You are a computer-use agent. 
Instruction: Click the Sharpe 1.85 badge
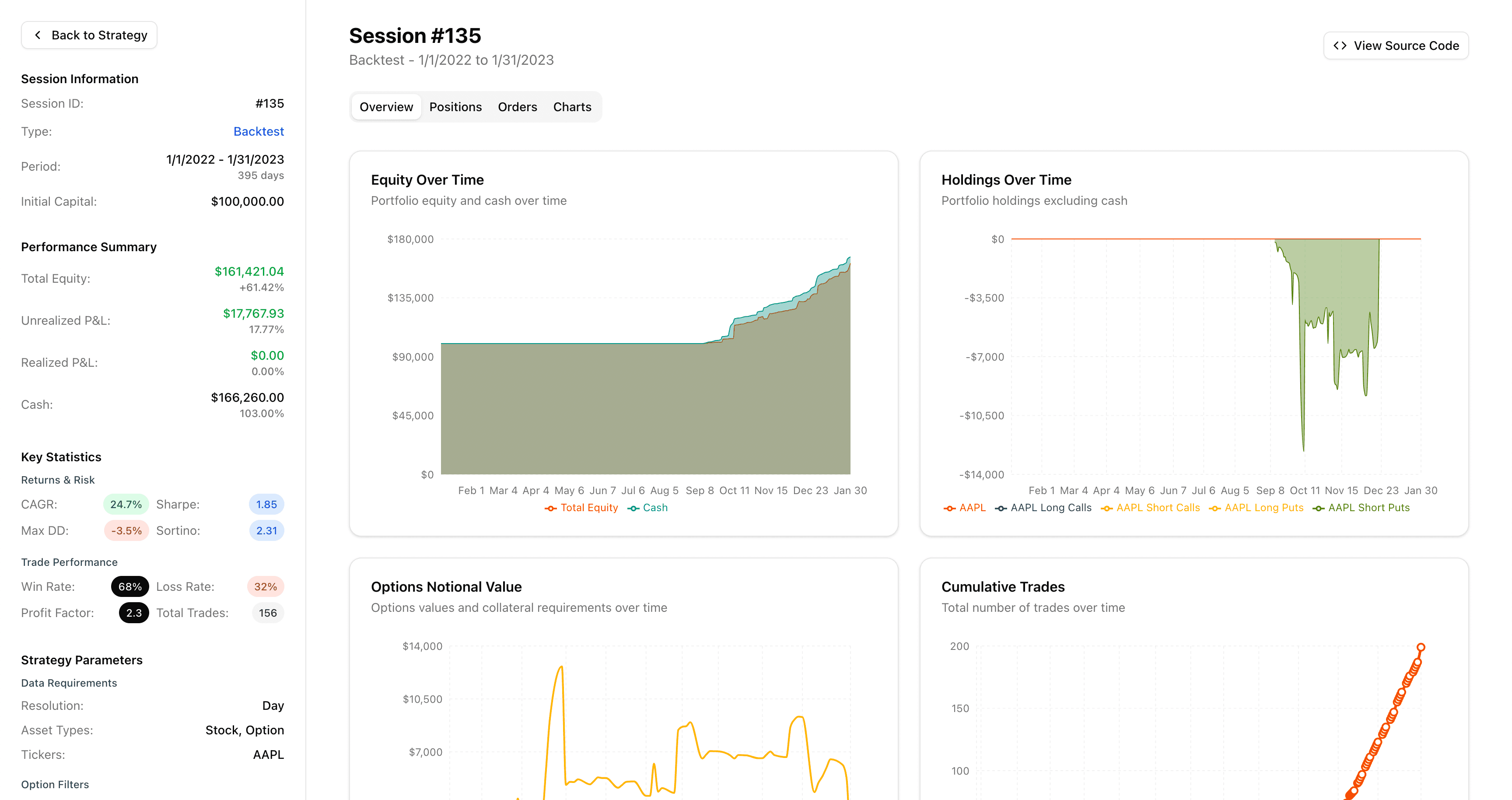pos(266,505)
